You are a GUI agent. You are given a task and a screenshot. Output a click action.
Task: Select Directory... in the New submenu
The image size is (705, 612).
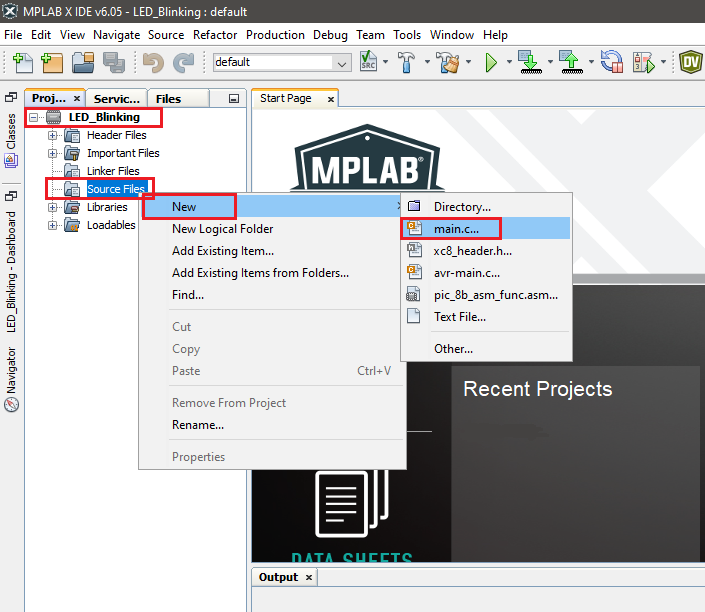click(486, 207)
